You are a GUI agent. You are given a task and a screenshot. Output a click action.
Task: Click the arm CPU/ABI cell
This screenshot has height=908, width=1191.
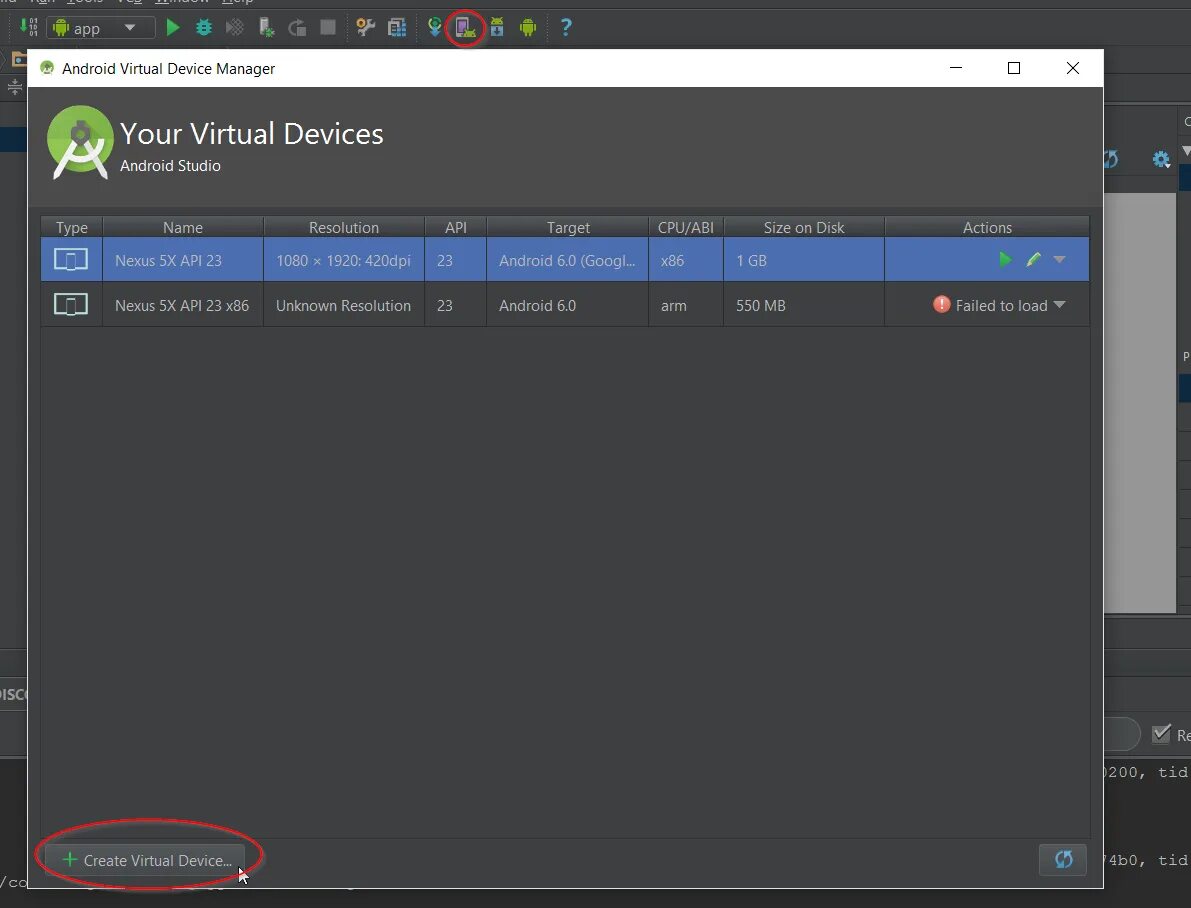pos(686,305)
